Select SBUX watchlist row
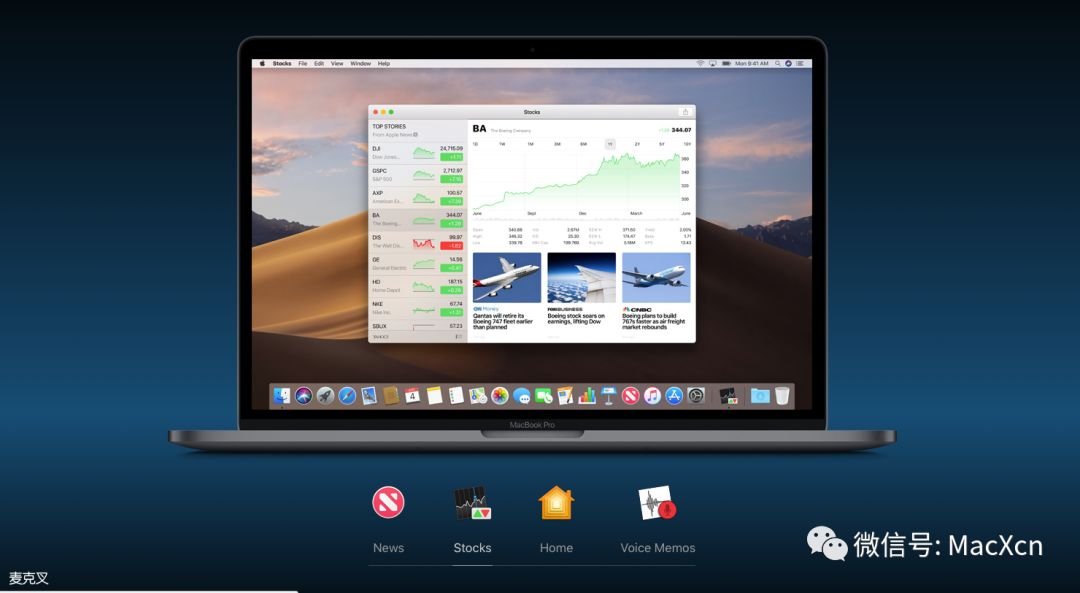 click(418, 326)
